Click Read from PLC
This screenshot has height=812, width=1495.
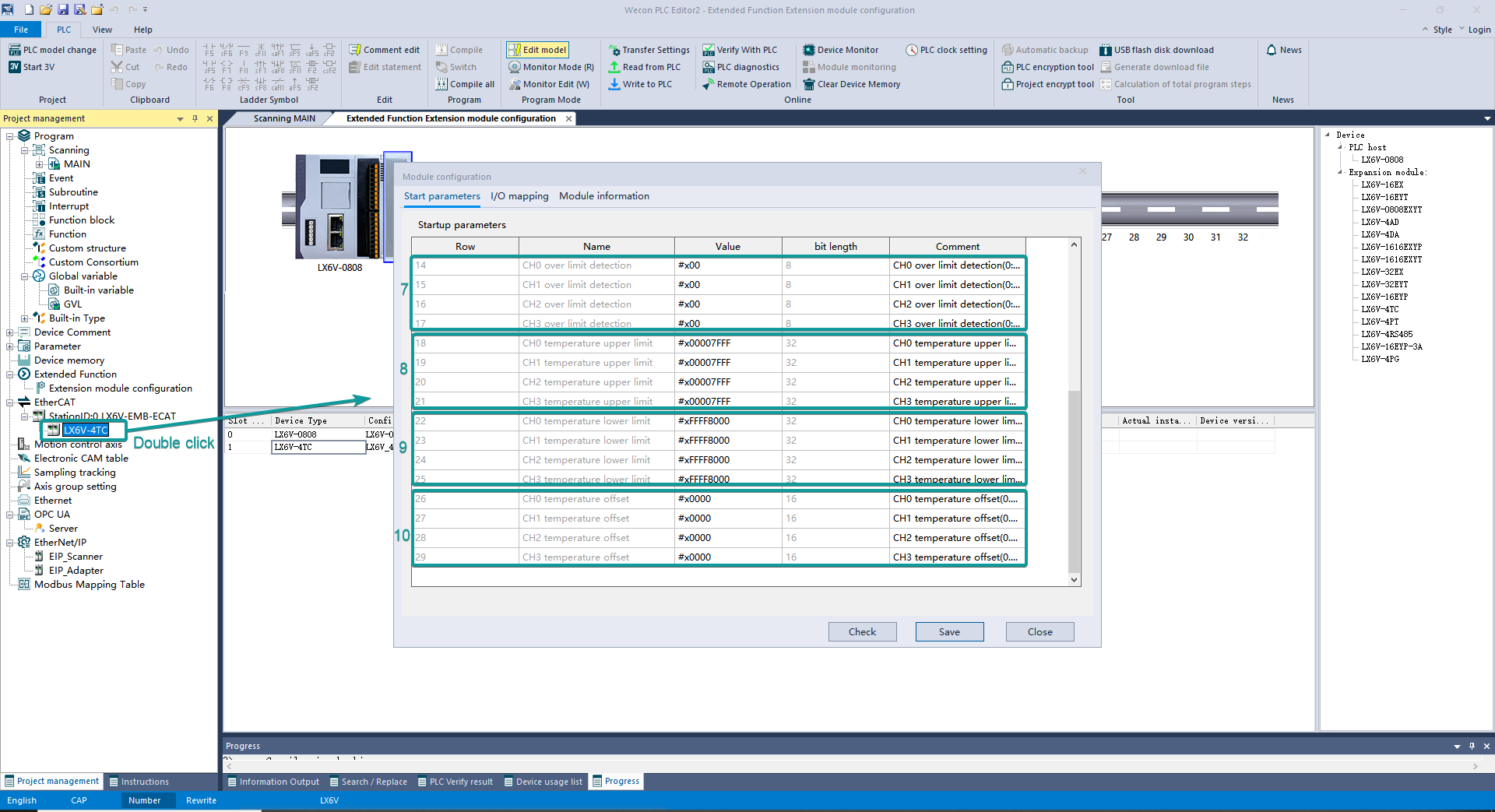(645, 67)
